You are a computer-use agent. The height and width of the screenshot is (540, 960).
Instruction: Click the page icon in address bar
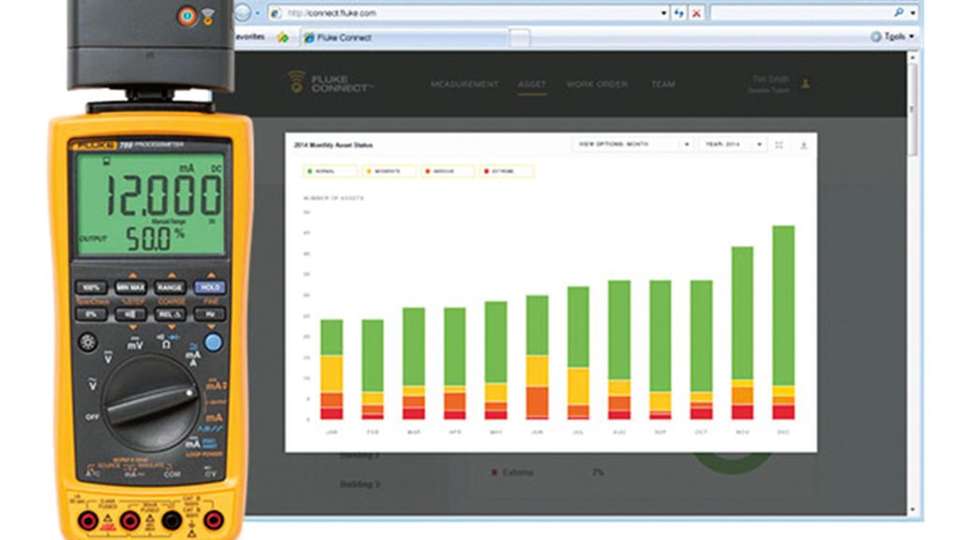[x=276, y=13]
